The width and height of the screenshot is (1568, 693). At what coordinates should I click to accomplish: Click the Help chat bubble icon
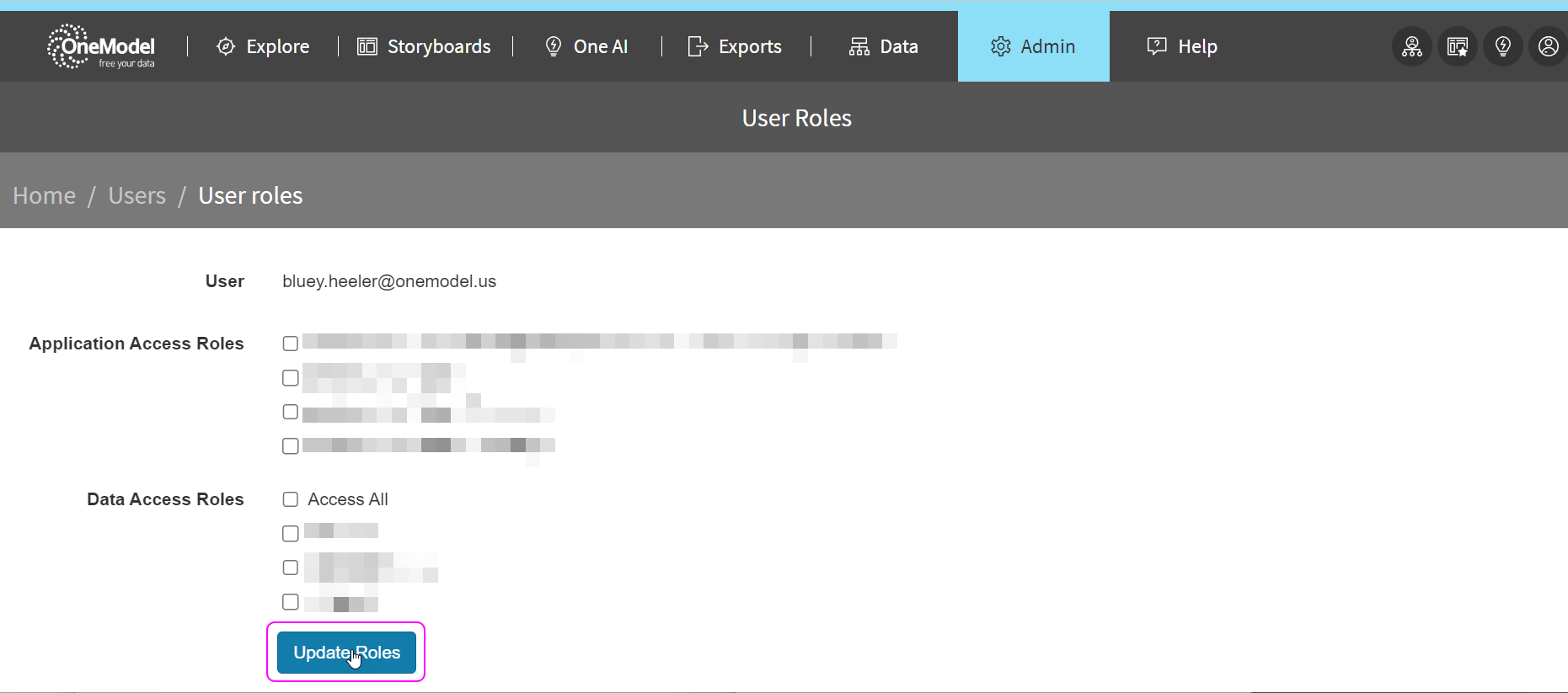click(x=1157, y=46)
